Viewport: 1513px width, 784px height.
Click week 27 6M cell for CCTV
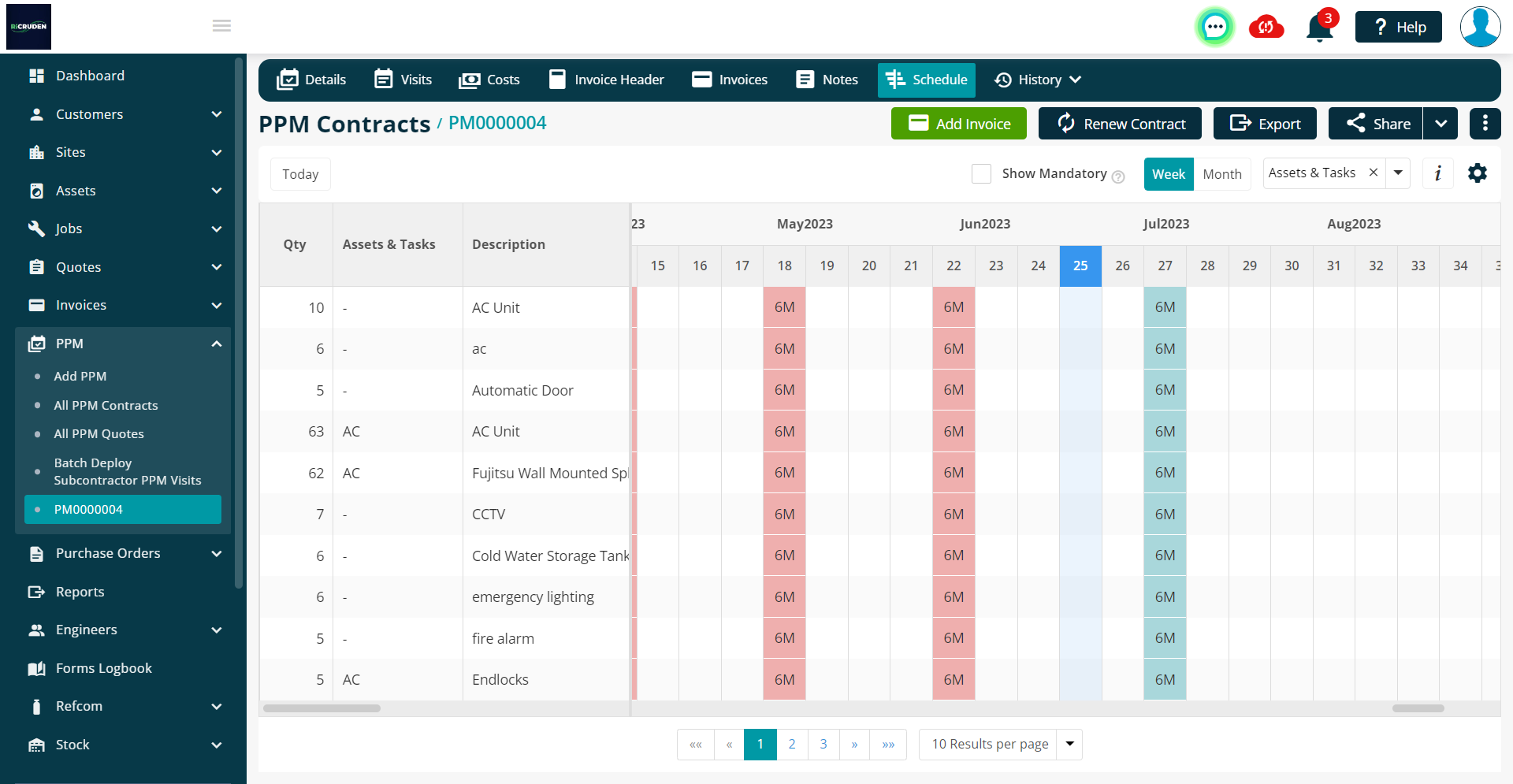(x=1165, y=514)
